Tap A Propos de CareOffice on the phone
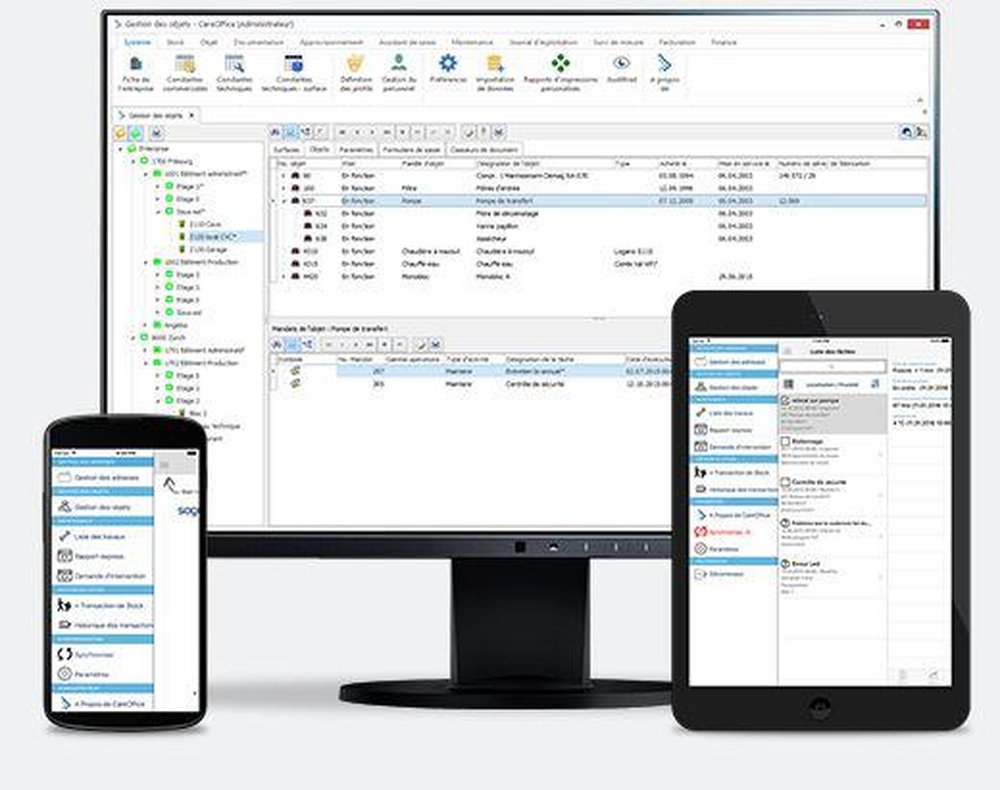This screenshot has height=790, width=1000. (102, 703)
